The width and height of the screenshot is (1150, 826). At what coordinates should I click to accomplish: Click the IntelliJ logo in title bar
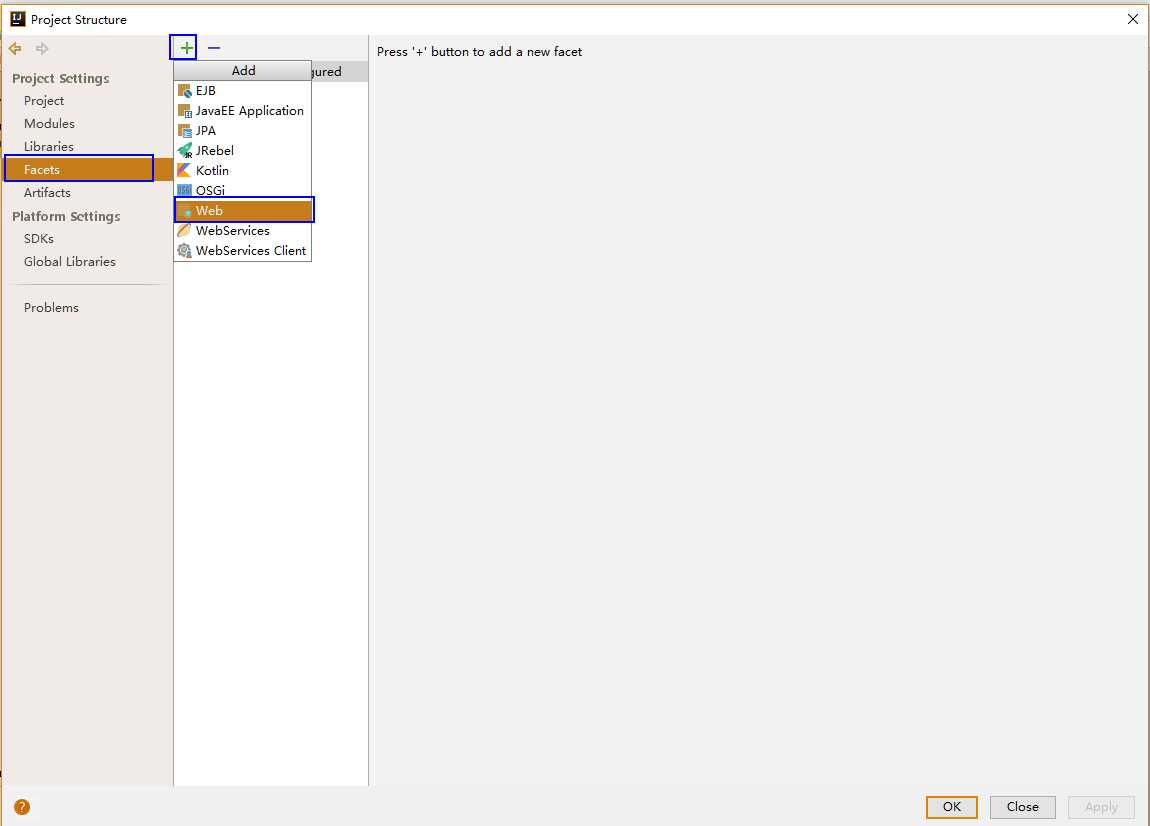tap(18, 19)
